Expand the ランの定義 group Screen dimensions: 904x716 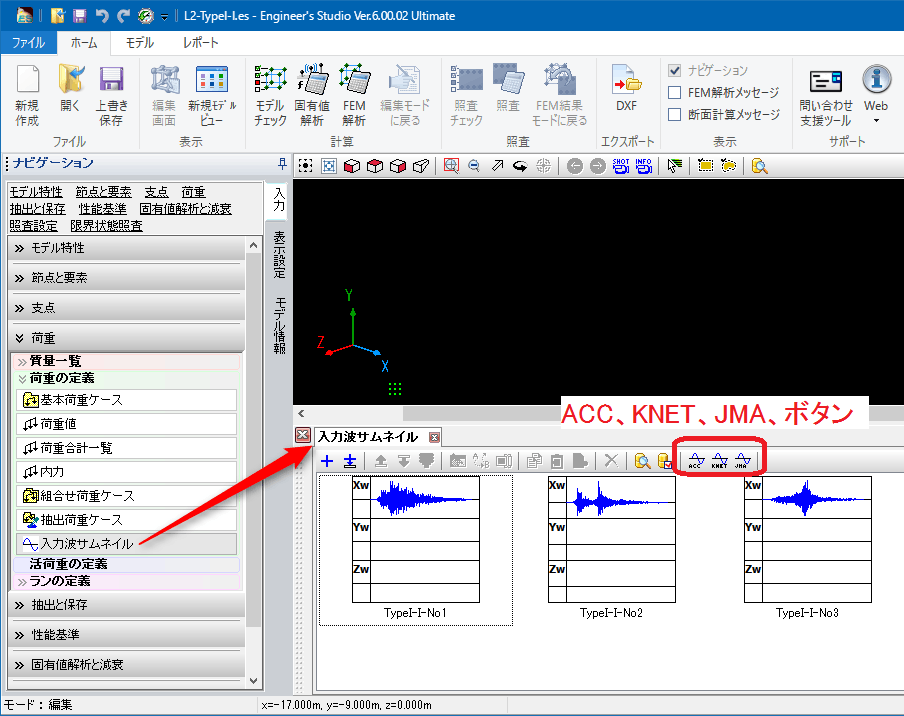125,581
